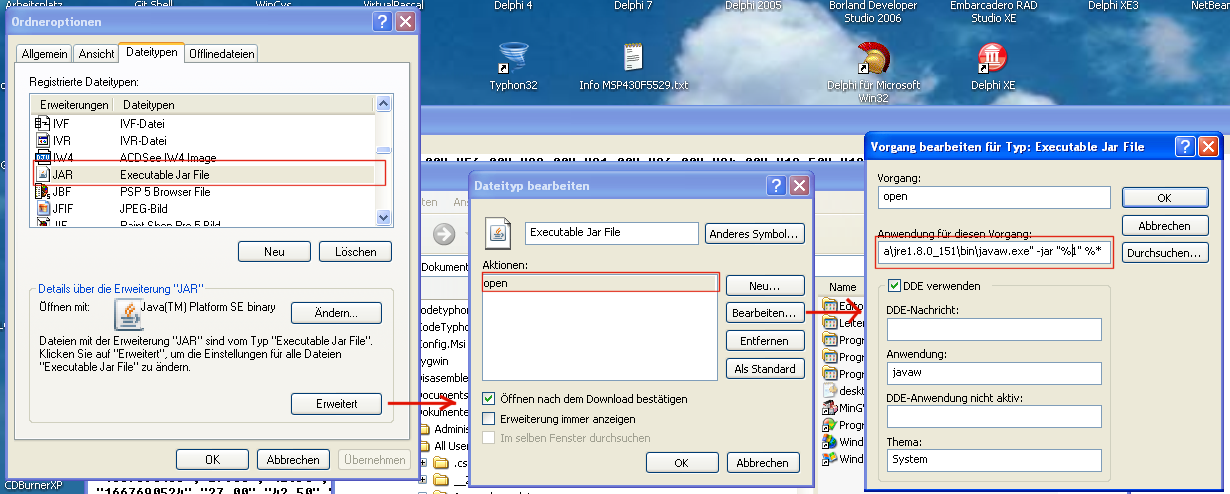Sort by Erweiterungen column header

pos(74,104)
